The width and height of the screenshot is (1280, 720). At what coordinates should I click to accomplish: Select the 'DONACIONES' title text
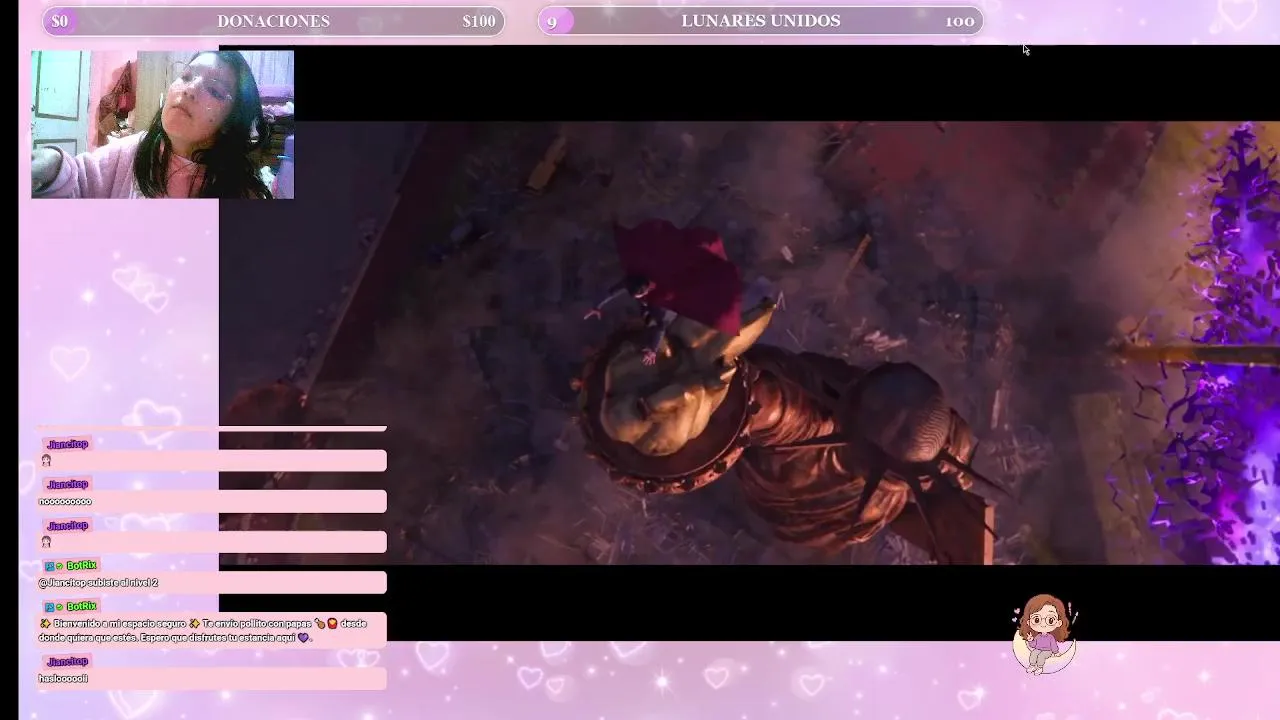click(273, 21)
